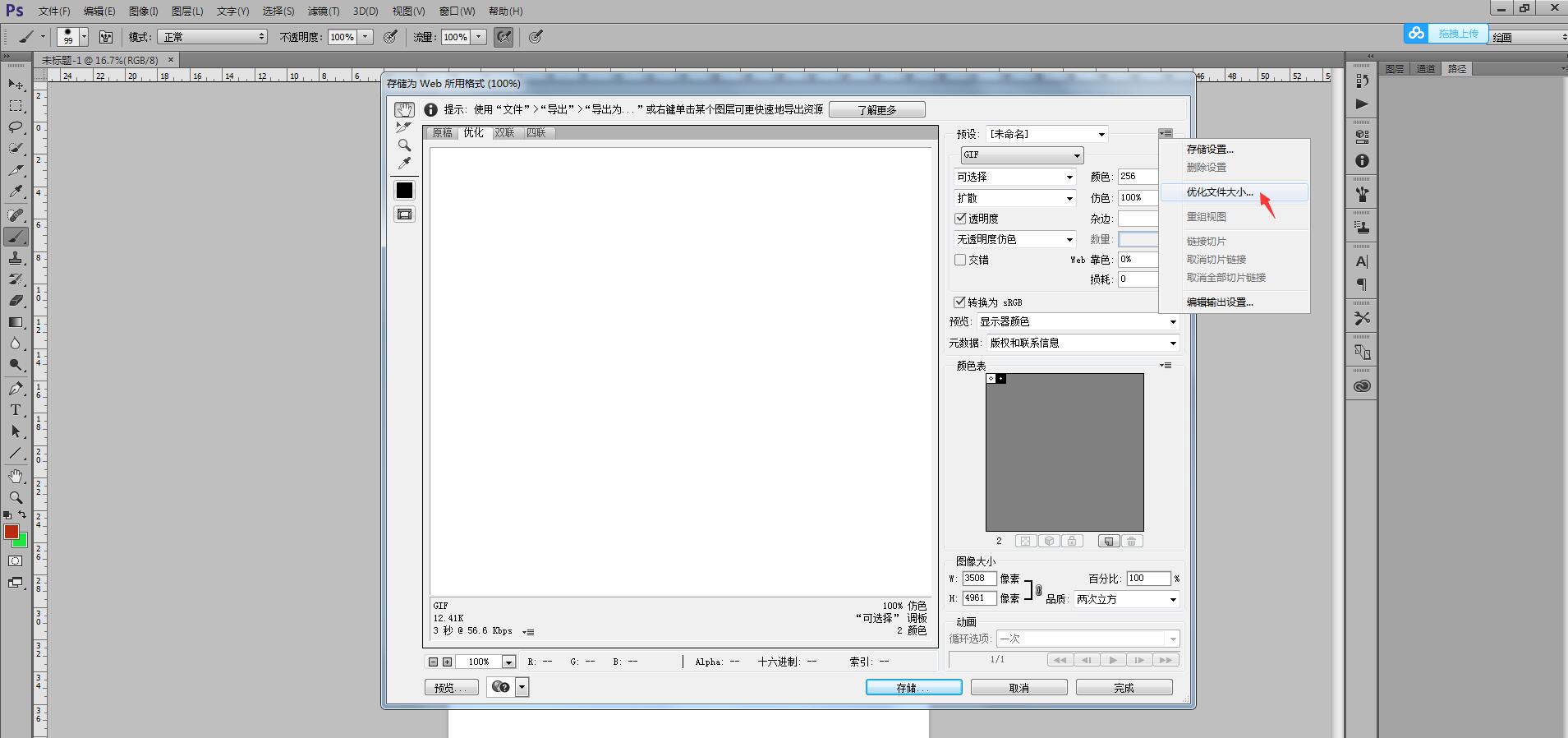Uncheck the 转换为 sRGB checkbox
1568x738 pixels.
click(x=959, y=302)
